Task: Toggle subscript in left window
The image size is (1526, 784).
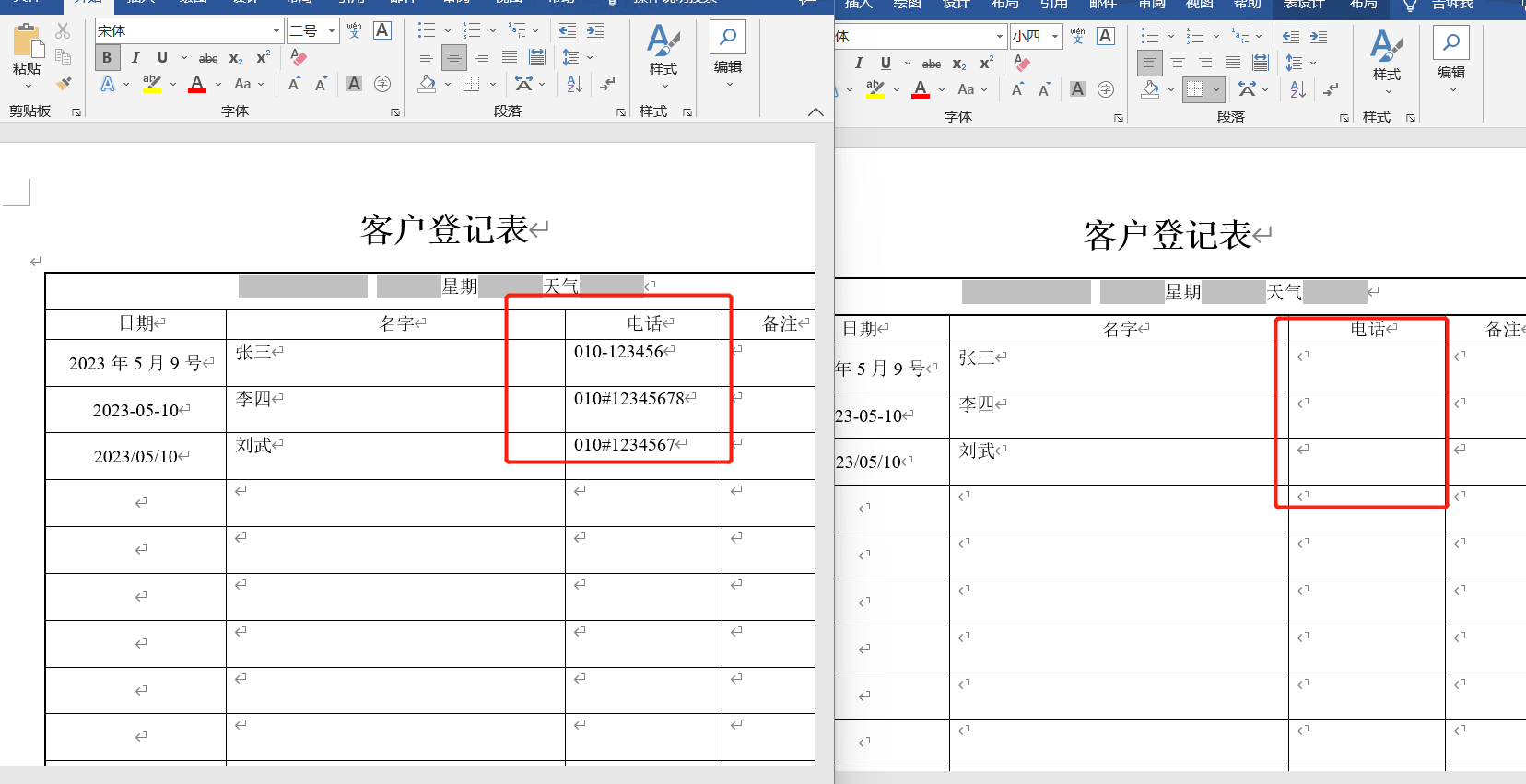Action: coord(236,58)
